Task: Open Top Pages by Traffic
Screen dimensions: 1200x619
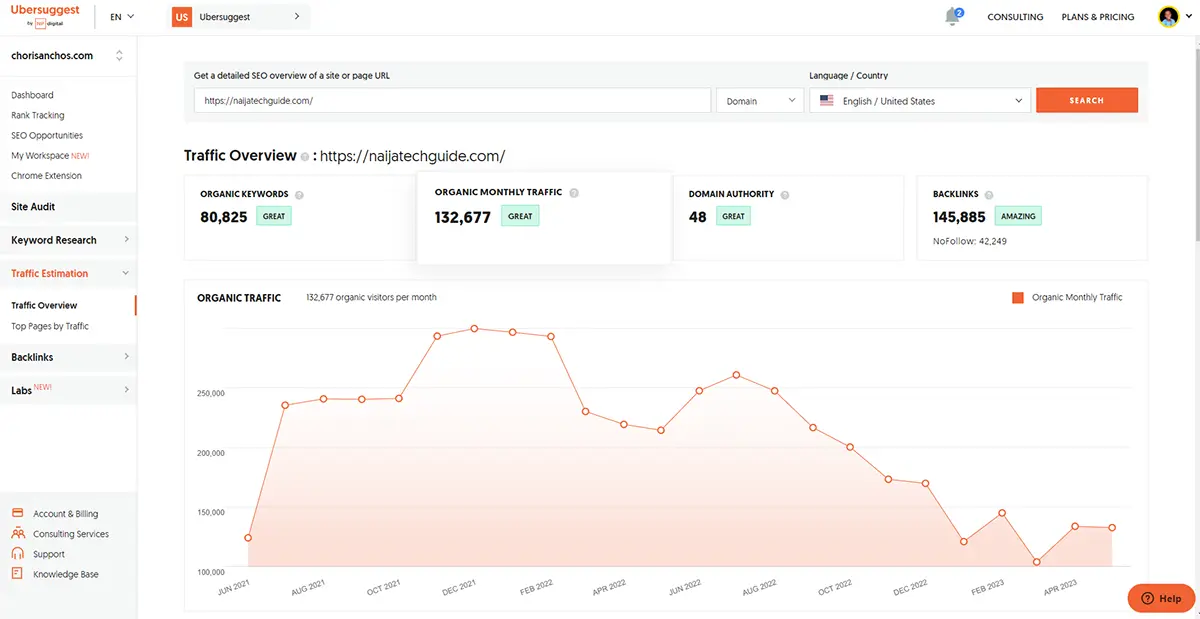Action: tap(50, 326)
